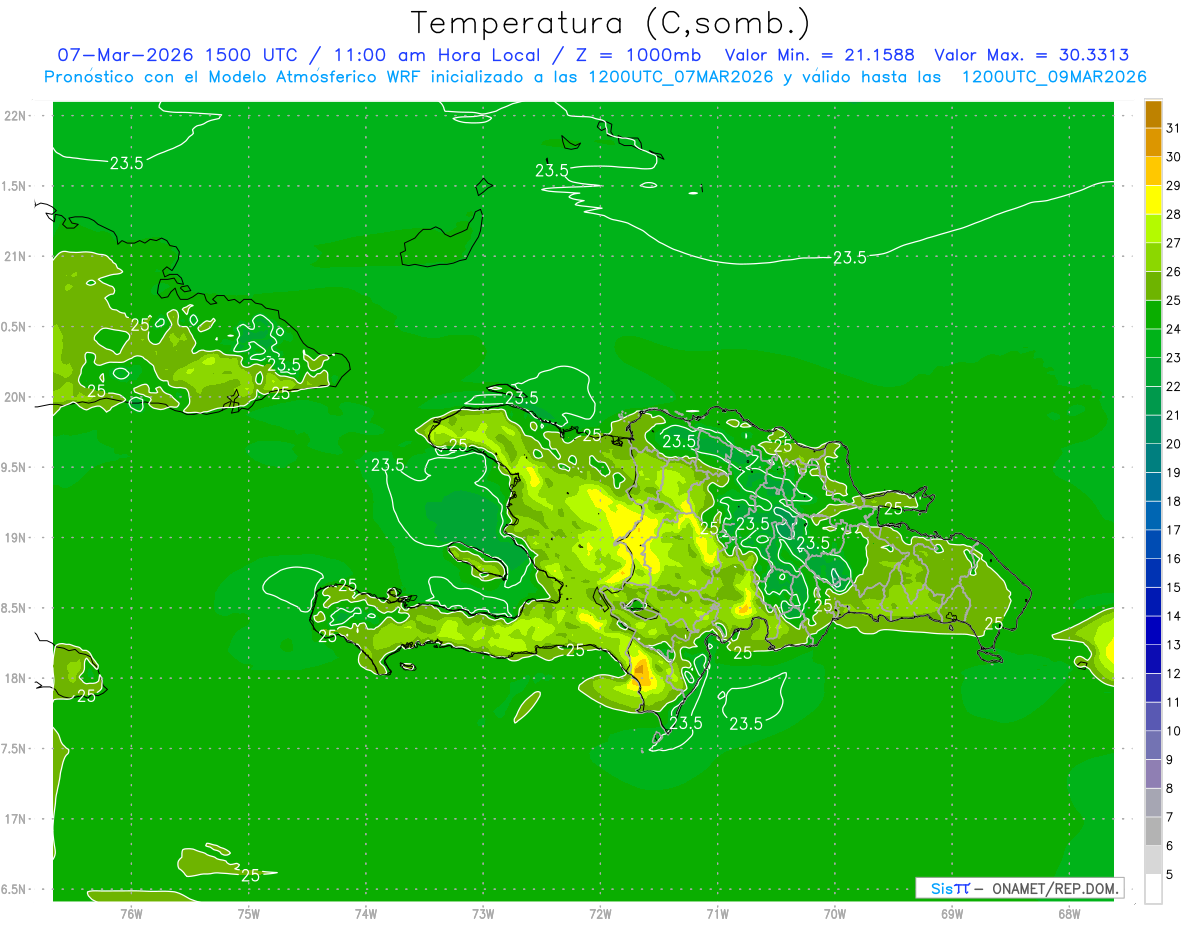Click the '75W' longitude axis label
The image size is (1200, 927).
point(248,913)
